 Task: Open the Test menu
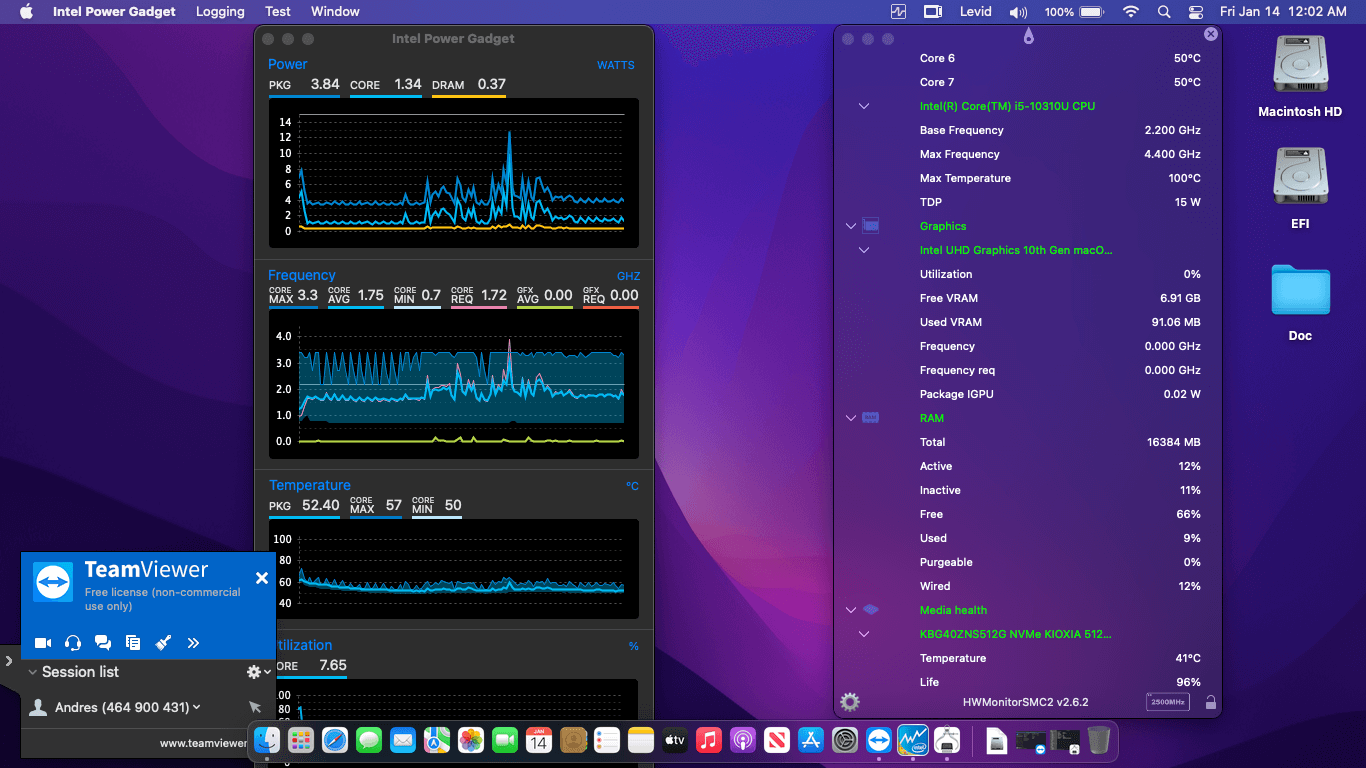[x=278, y=12]
